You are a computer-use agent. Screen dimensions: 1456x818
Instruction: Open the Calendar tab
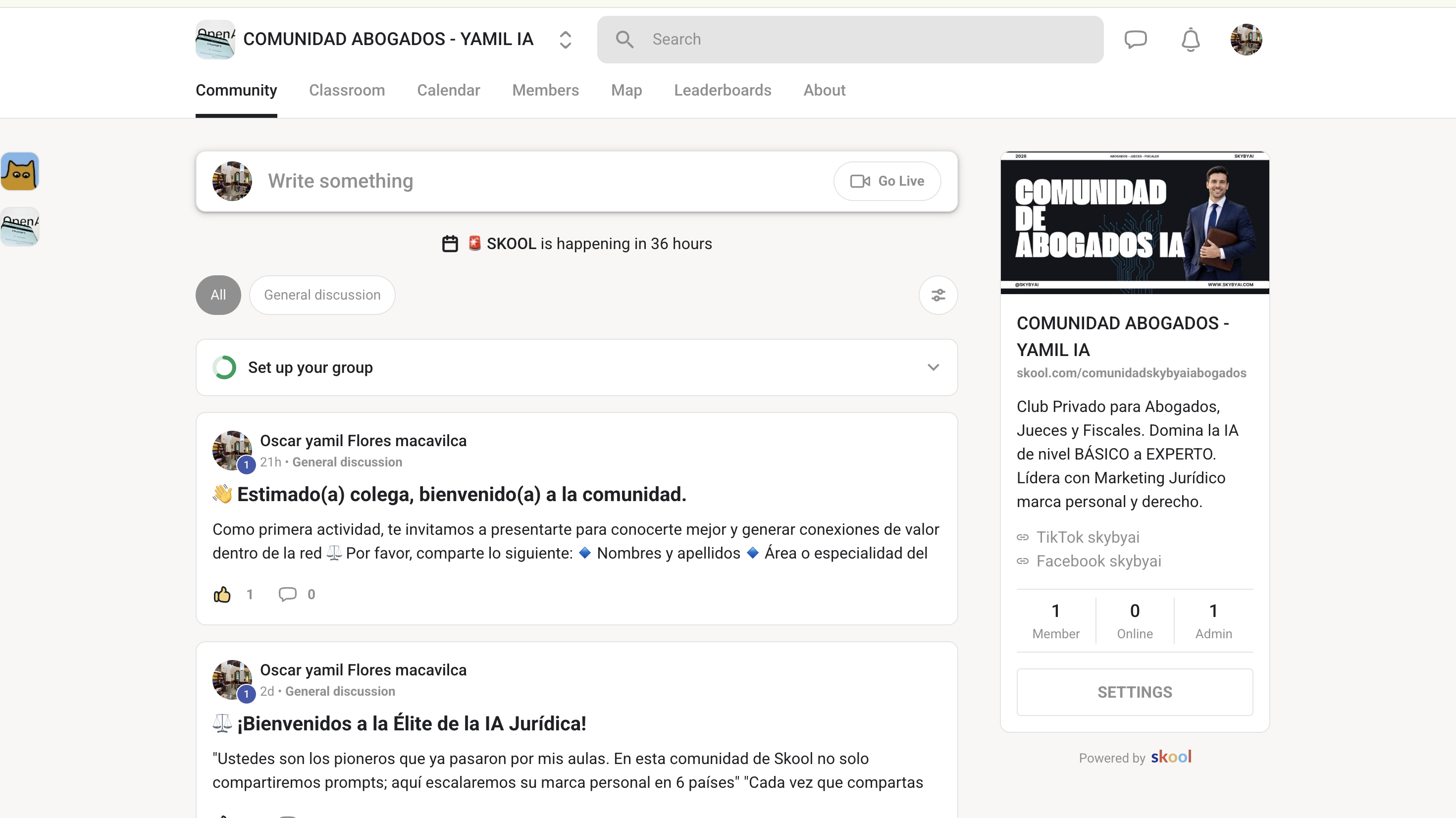[x=448, y=90]
